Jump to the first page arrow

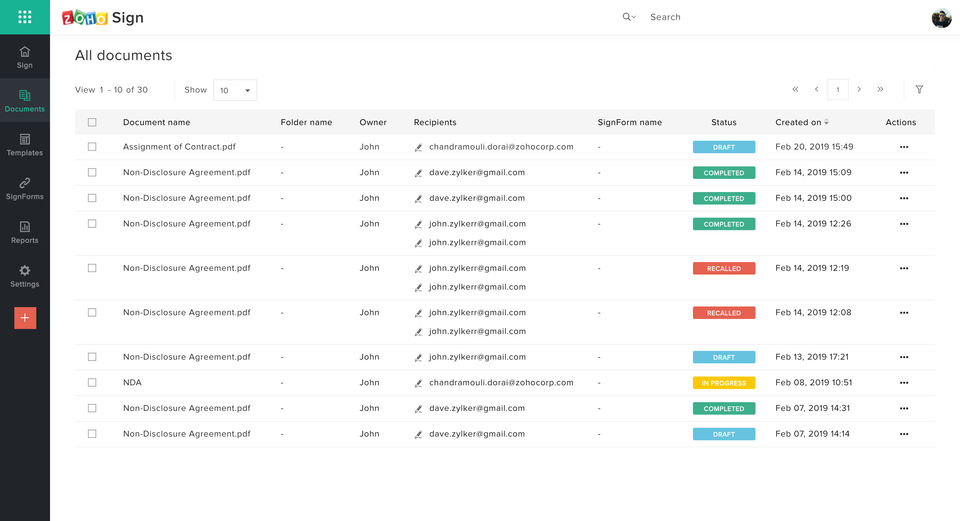pos(795,89)
